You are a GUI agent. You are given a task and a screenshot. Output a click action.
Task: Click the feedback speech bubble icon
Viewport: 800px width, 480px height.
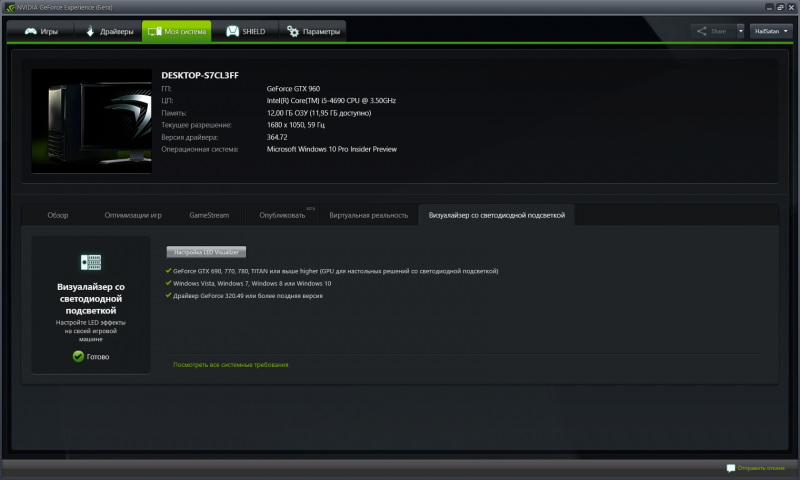pyautogui.click(x=731, y=468)
